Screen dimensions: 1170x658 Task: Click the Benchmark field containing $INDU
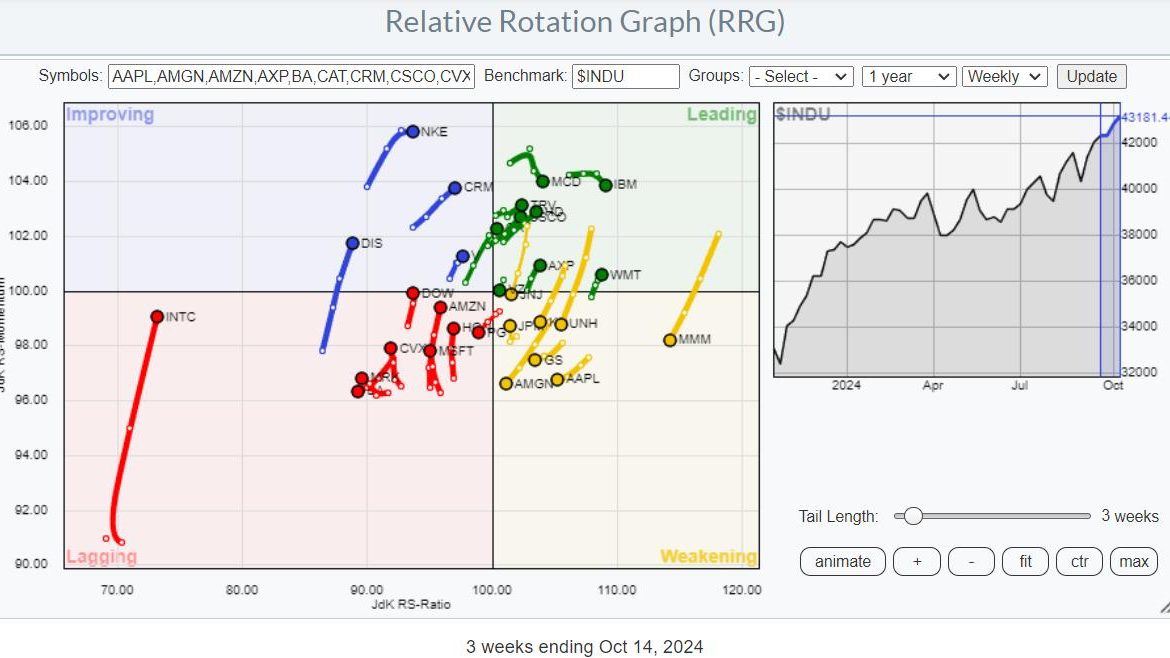click(x=625, y=76)
